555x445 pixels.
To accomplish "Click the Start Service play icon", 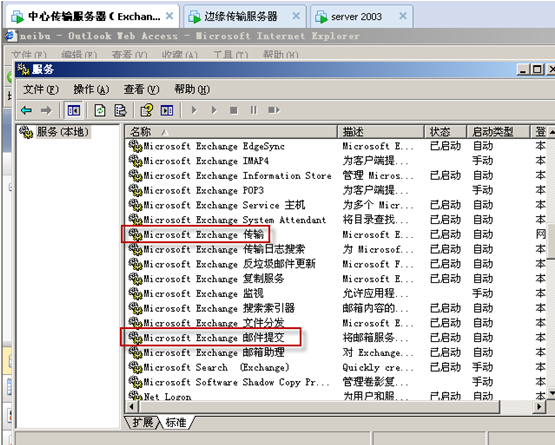I will (194, 110).
